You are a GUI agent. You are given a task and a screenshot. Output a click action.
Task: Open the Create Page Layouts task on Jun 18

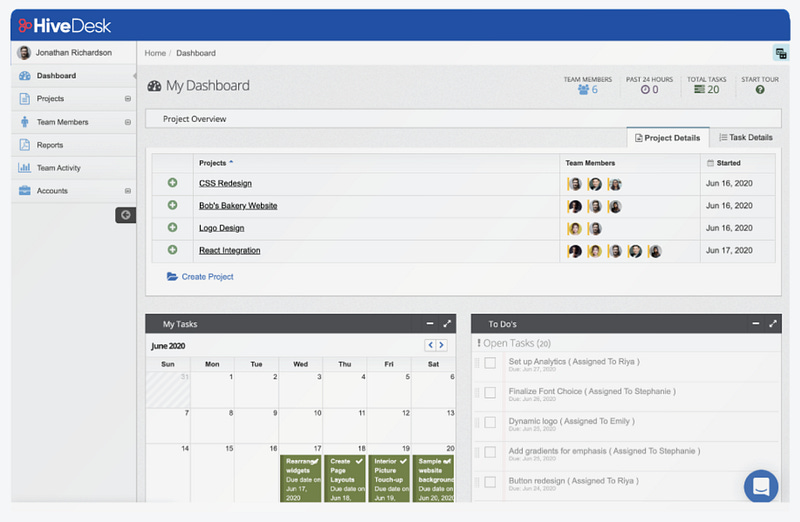click(345, 479)
